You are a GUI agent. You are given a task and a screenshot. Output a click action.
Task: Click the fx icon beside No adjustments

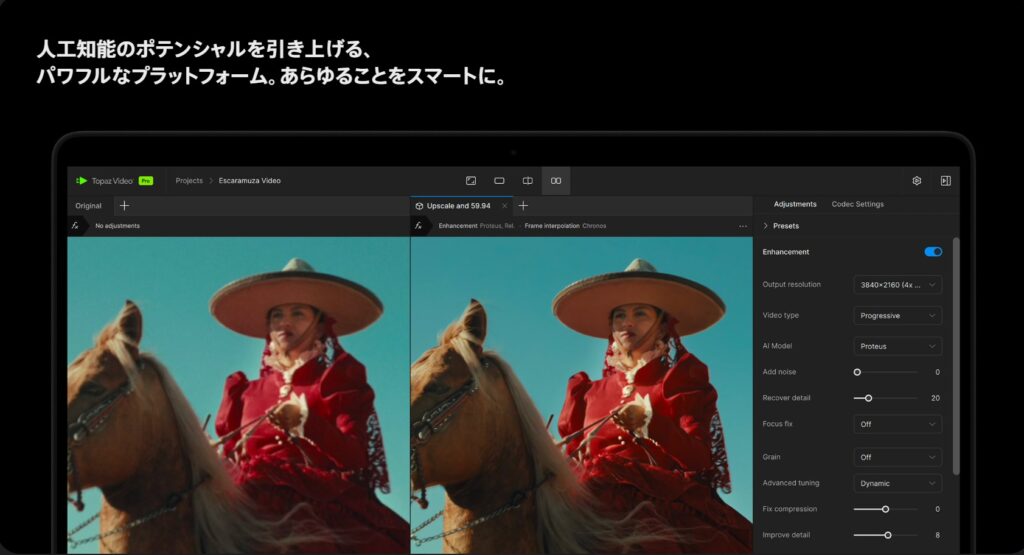point(75,226)
